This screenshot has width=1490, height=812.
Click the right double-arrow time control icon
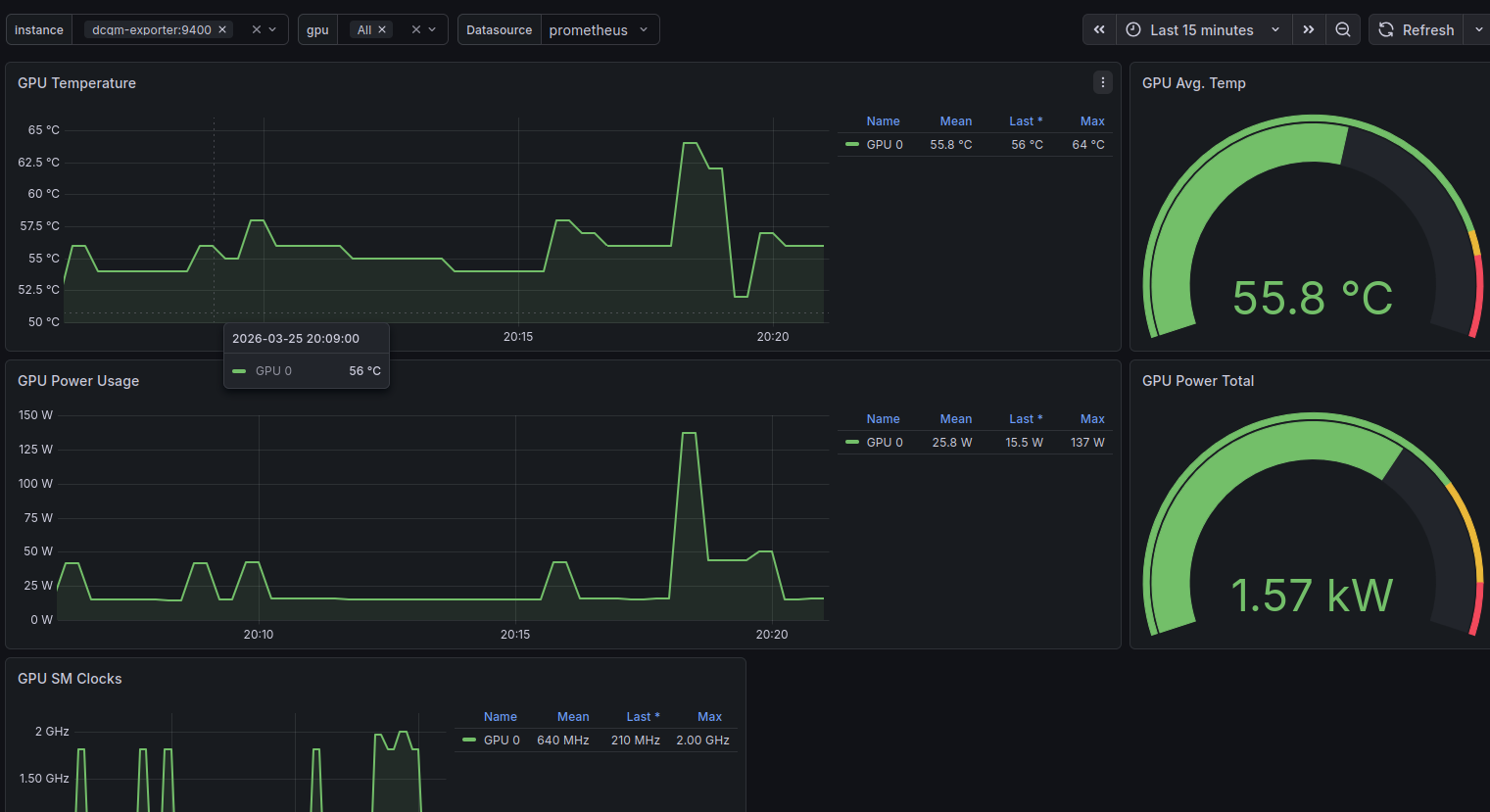(x=1309, y=29)
